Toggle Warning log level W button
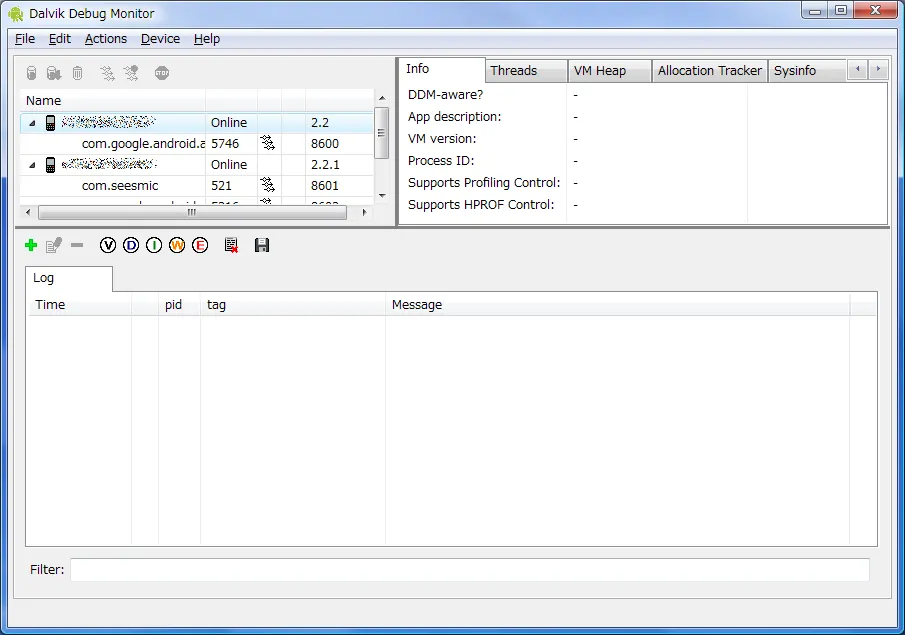Image resolution: width=905 pixels, height=635 pixels. point(177,245)
